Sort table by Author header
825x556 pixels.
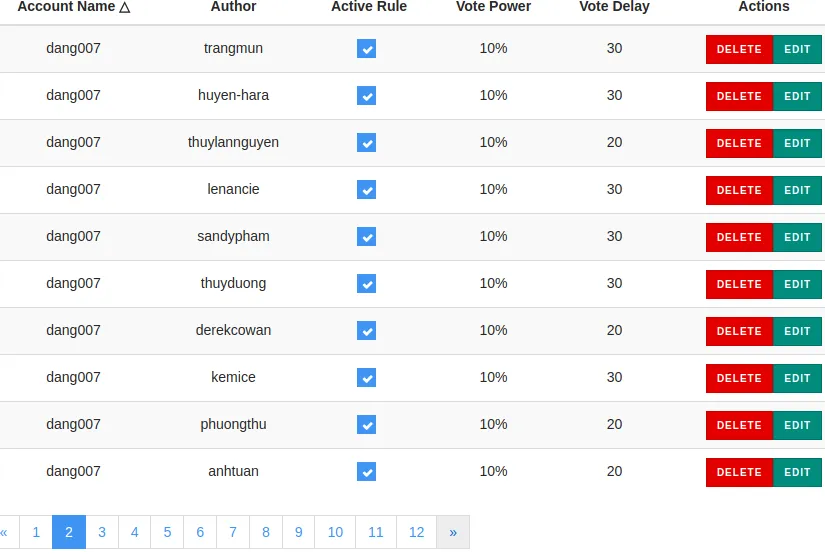(x=233, y=6)
